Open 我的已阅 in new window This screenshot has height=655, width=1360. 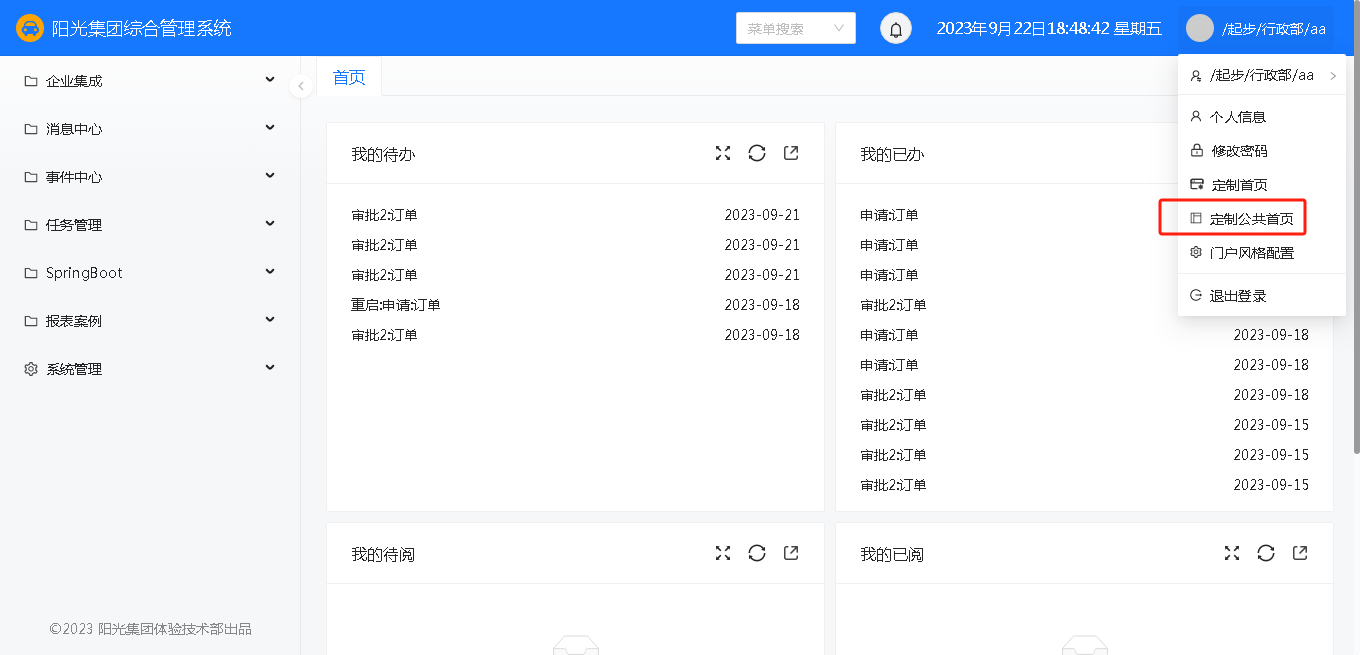click(1300, 553)
